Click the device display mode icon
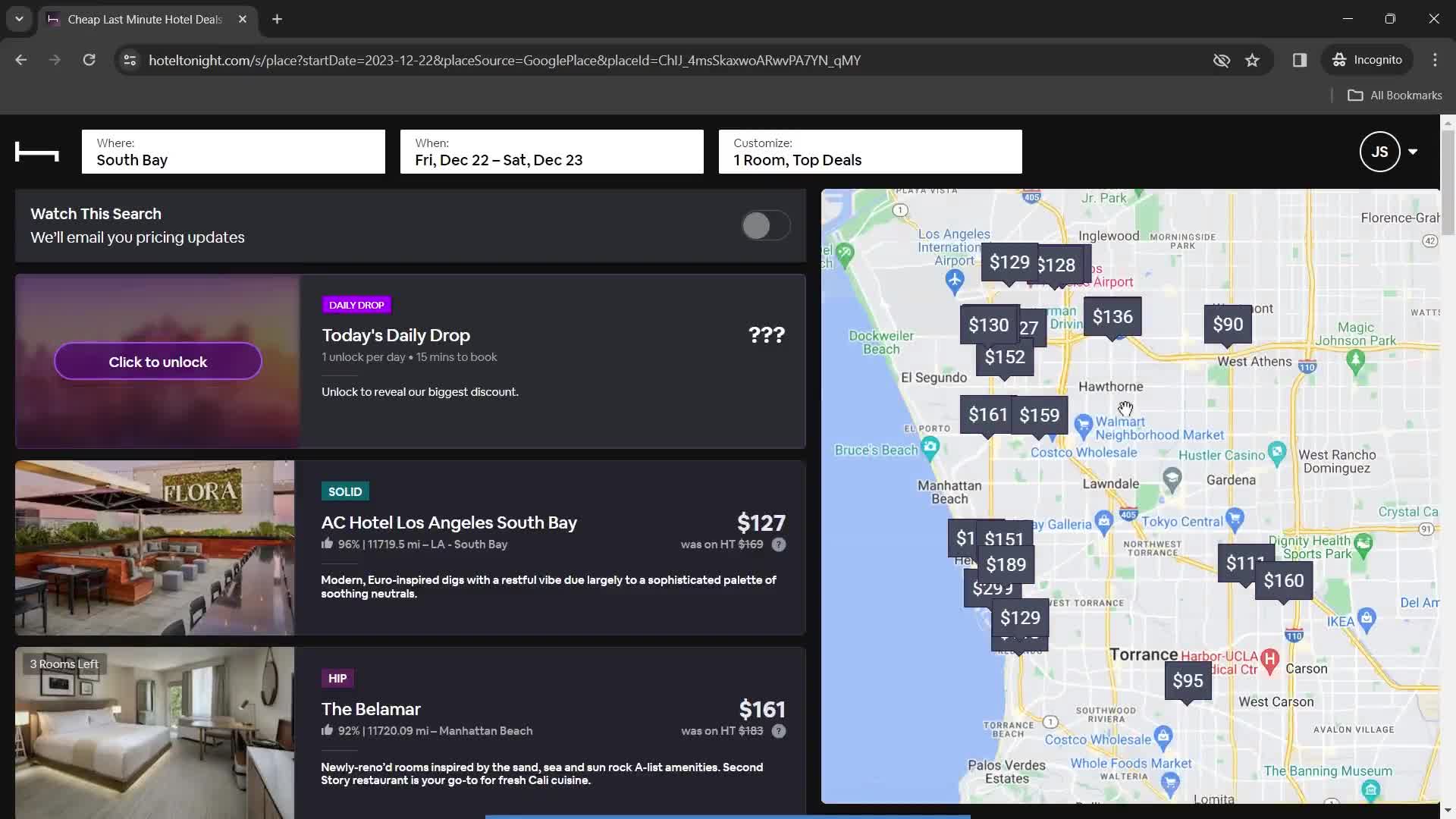Image resolution: width=1456 pixels, height=819 pixels. click(1300, 60)
